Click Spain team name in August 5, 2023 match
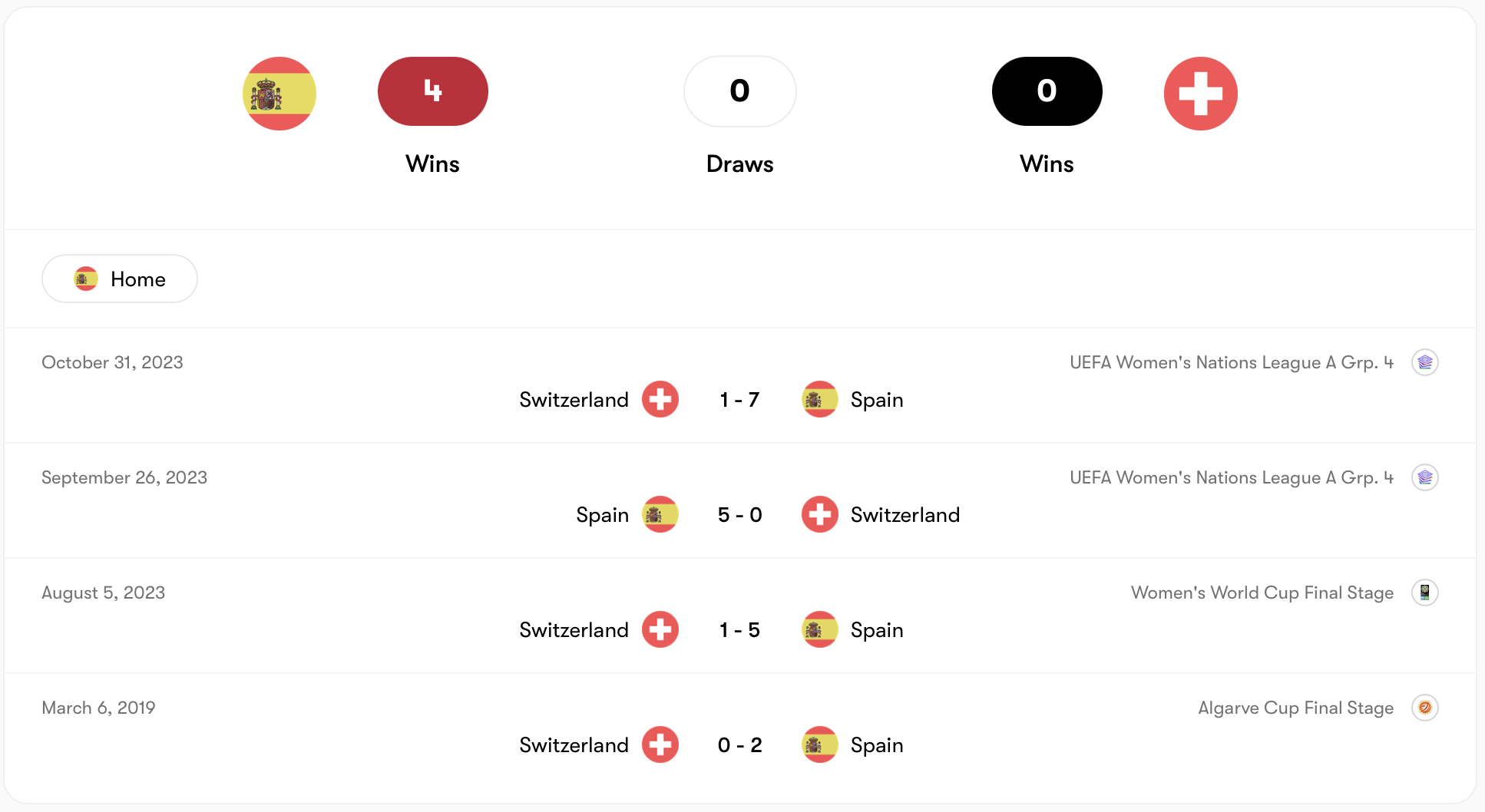The image size is (1485, 812). pyautogui.click(x=877, y=630)
